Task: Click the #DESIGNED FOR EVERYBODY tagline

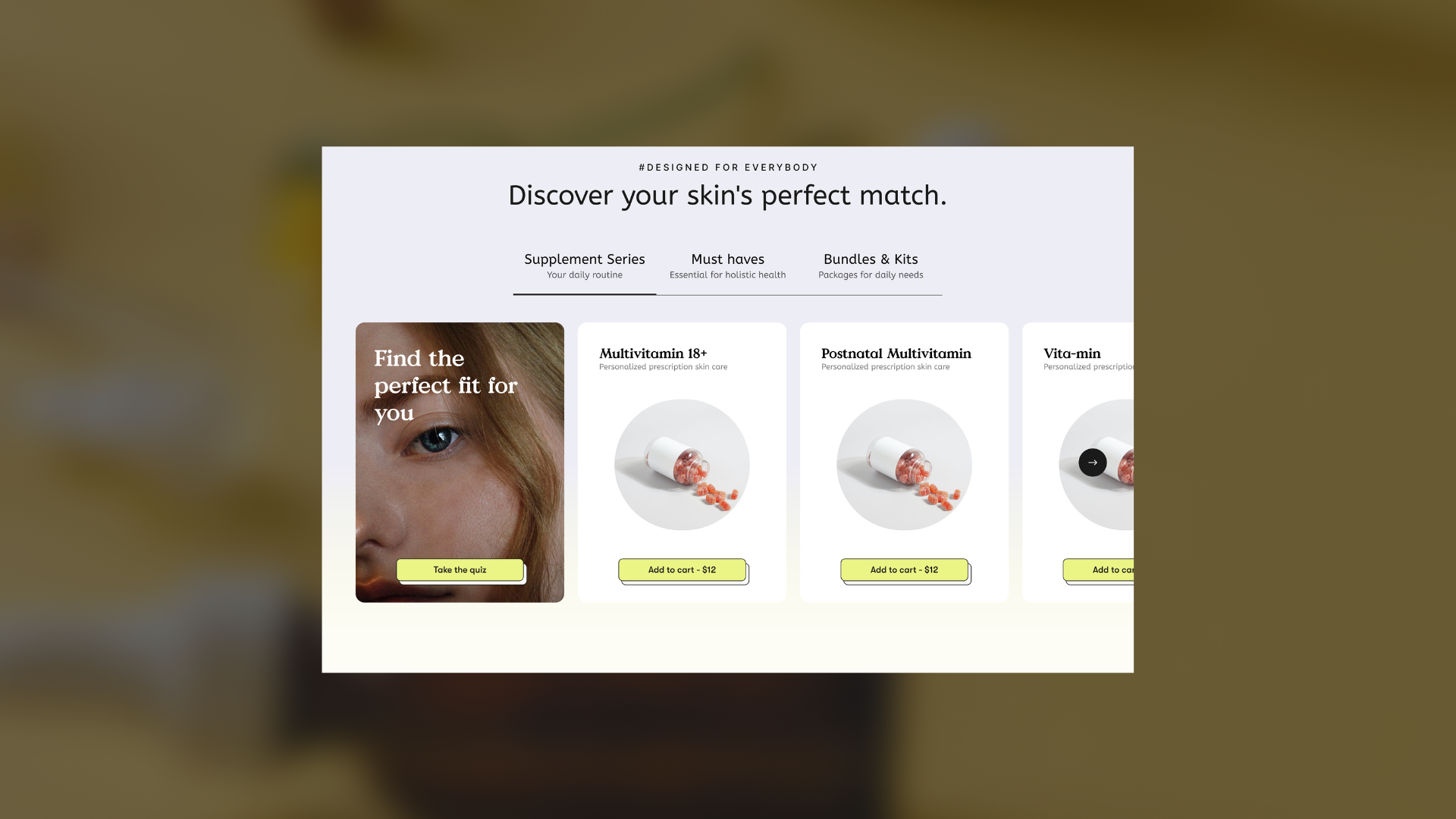Action: pyautogui.click(x=728, y=168)
